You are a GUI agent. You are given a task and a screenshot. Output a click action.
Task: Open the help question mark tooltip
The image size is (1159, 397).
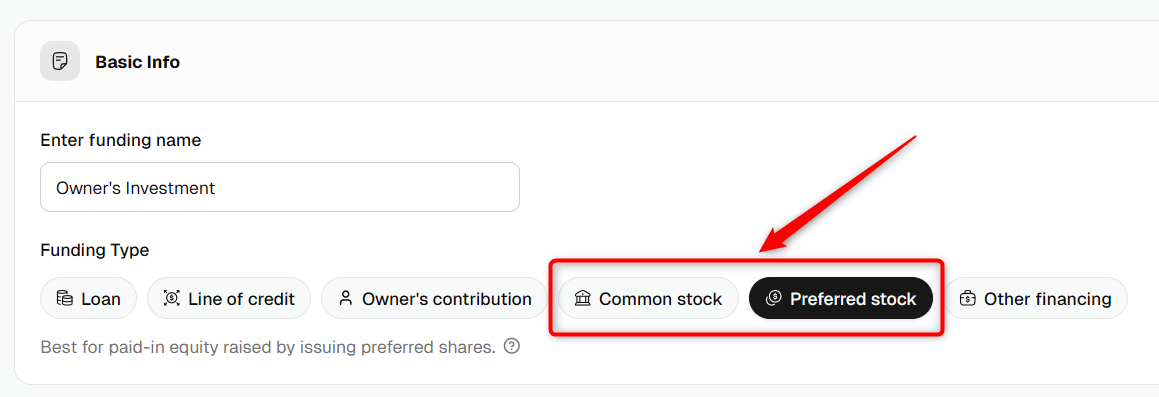pyautogui.click(x=511, y=346)
